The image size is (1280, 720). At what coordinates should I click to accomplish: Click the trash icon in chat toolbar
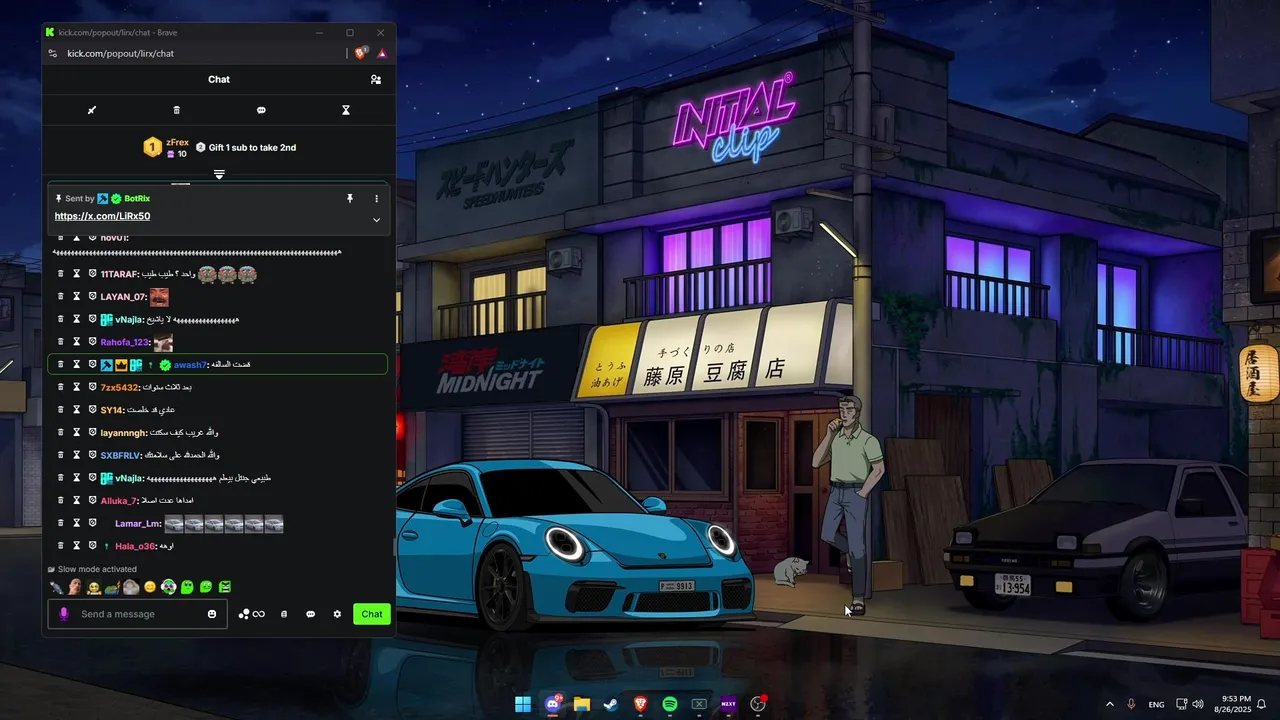tap(177, 110)
